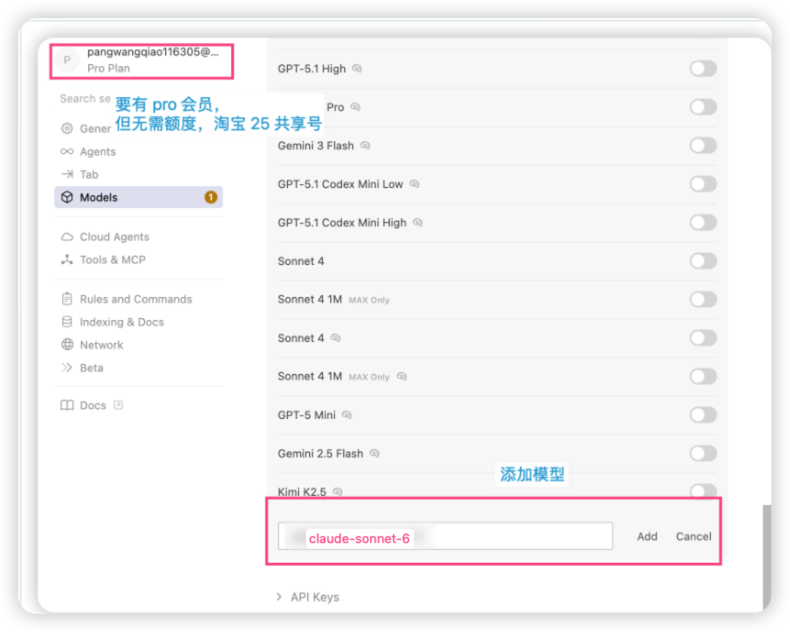Image resolution: width=790 pixels, height=632 pixels.
Task: Click the thinking icon in the Pro model row
Action: pos(355,107)
